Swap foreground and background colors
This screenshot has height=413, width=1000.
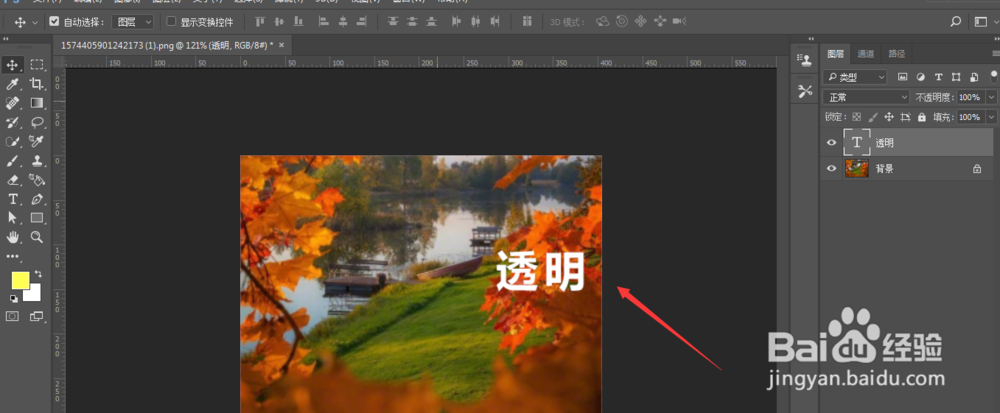[x=38, y=274]
